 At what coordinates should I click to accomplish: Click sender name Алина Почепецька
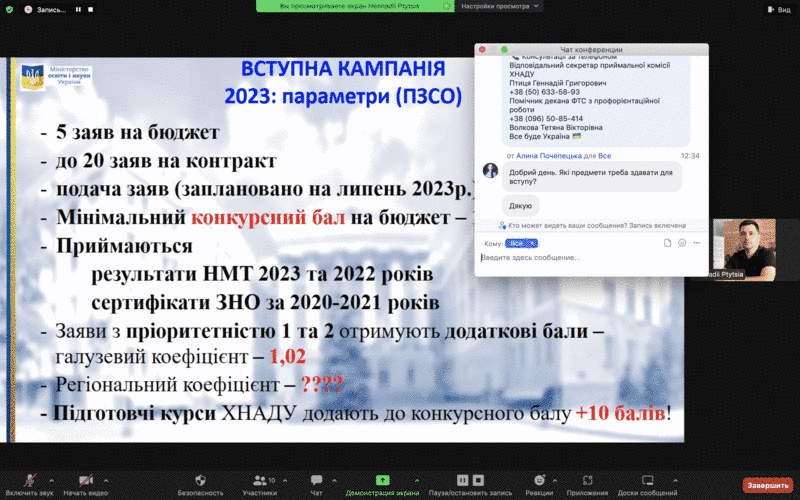[x=548, y=156]
